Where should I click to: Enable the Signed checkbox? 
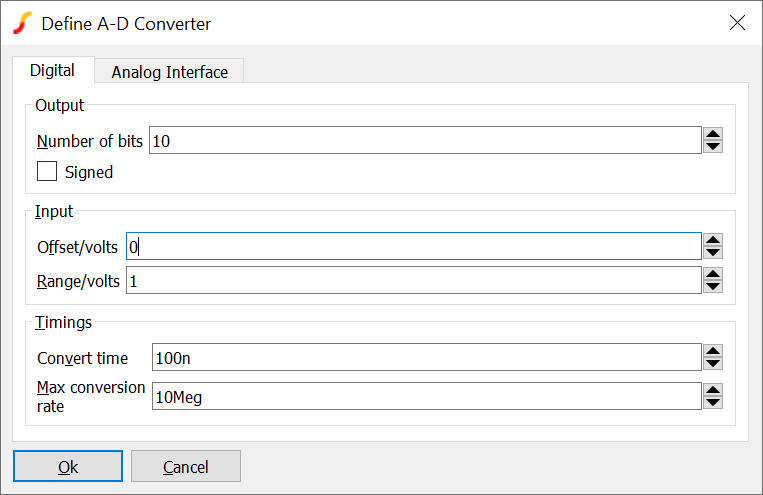47,172
